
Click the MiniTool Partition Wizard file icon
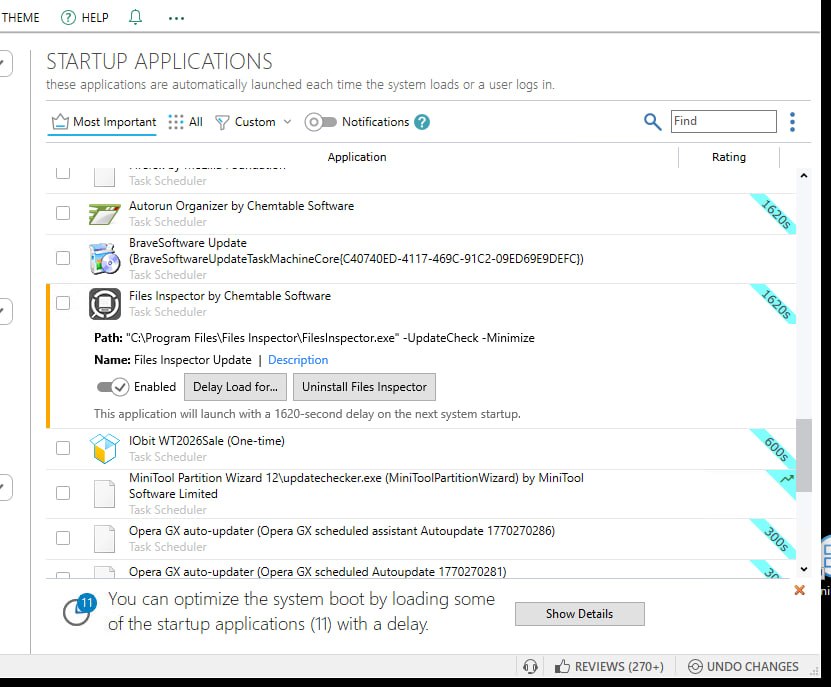tap(104, 494)
